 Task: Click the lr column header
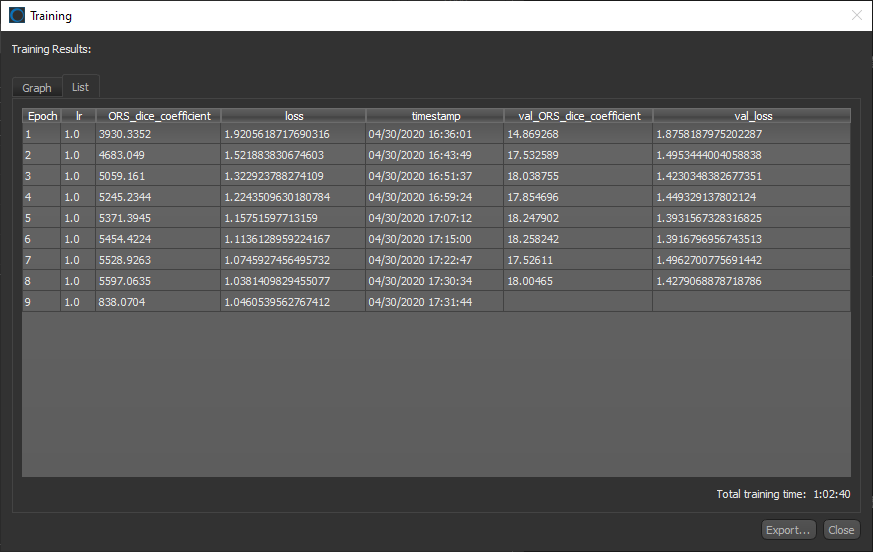click(78, 116)
